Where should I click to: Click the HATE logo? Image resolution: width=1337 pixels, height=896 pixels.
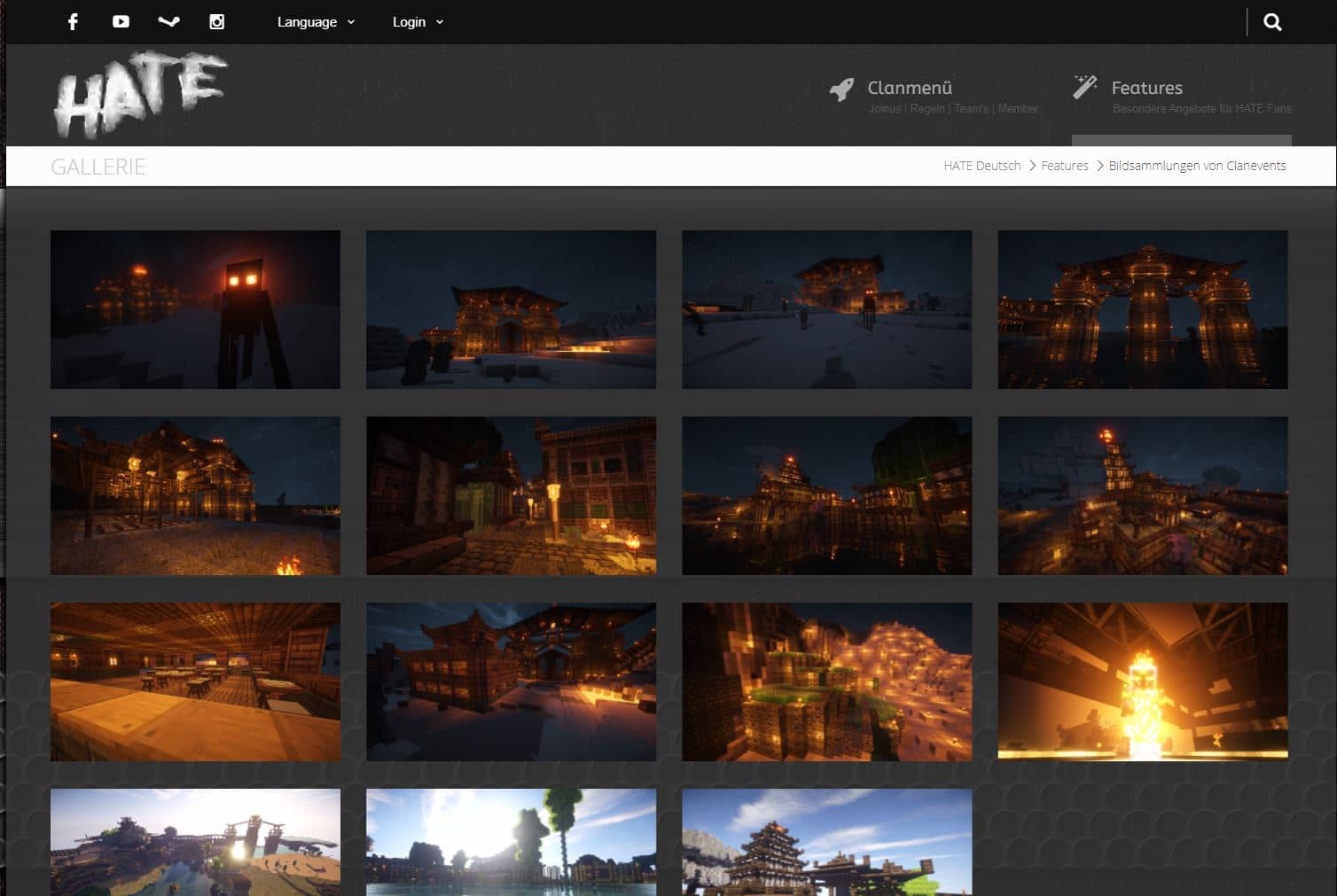coord(140,94)
